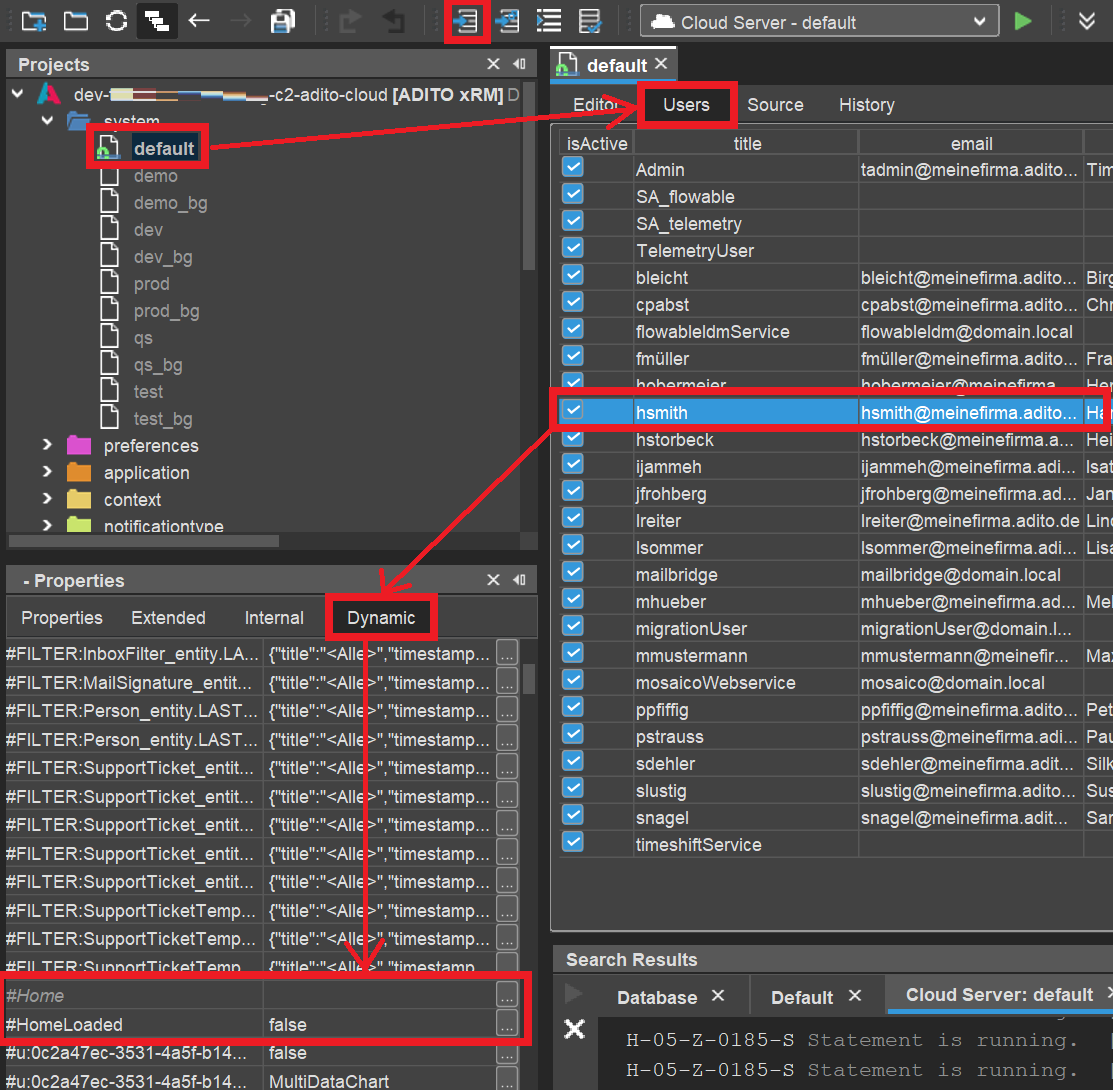
Task: Select the default system file in tree
Action: [163, 149]
